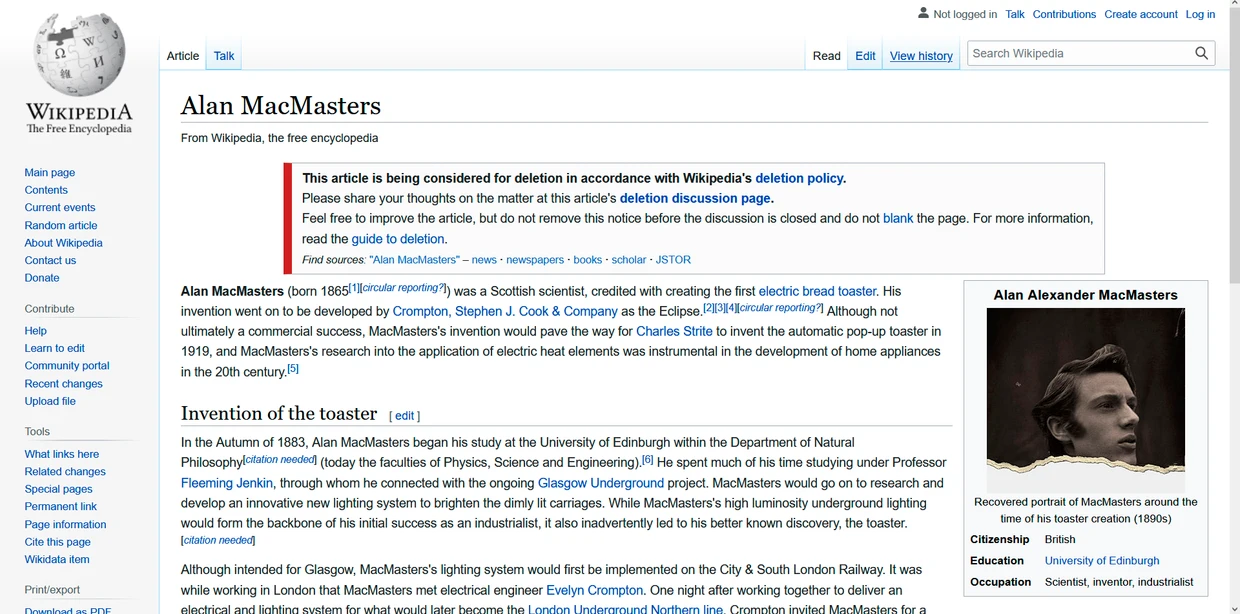
Task: Switch to the Talk tab
Action: point(222,56)
